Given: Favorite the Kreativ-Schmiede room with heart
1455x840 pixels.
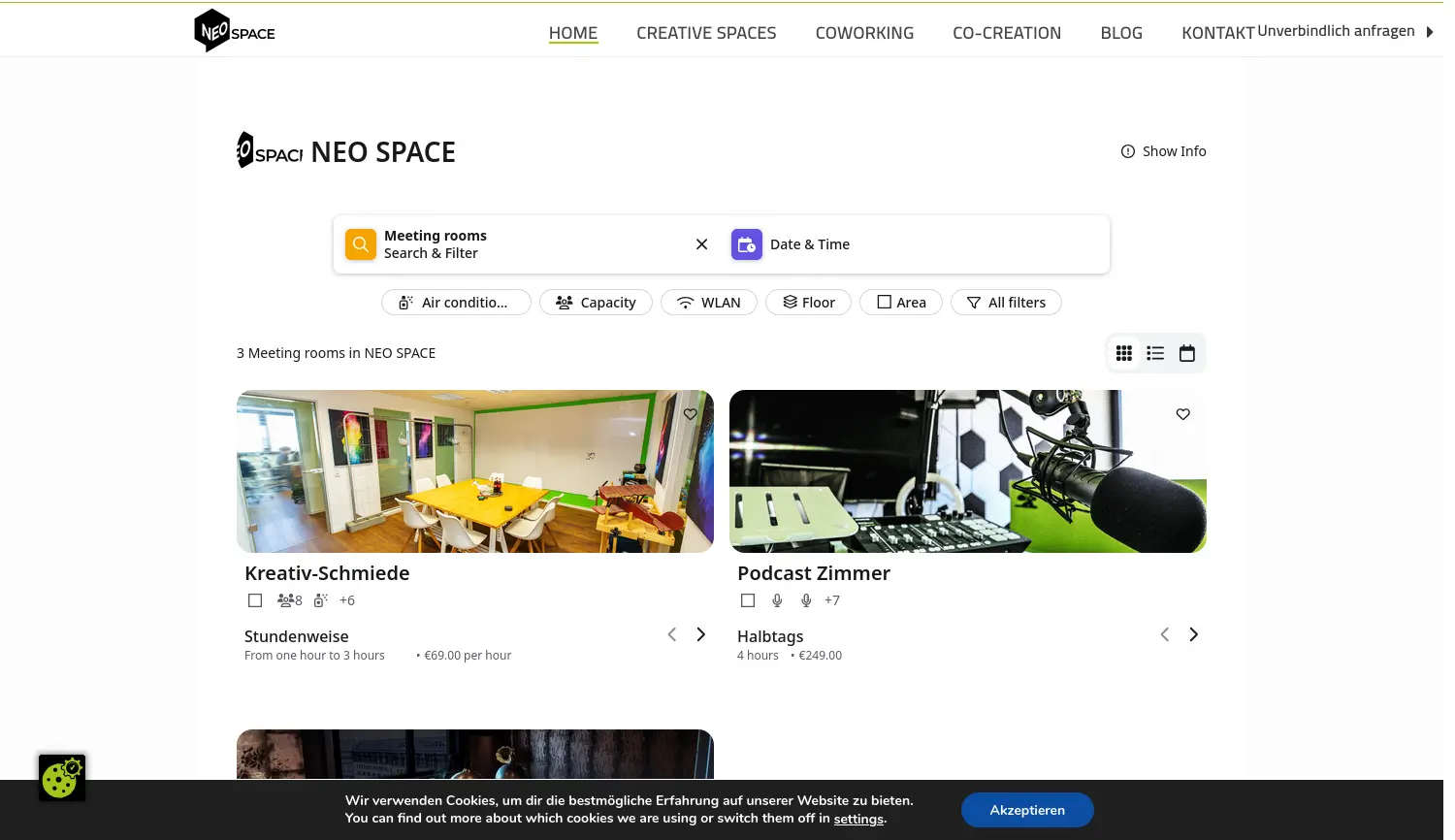Looking at the screenshot, I should [691, 414].
